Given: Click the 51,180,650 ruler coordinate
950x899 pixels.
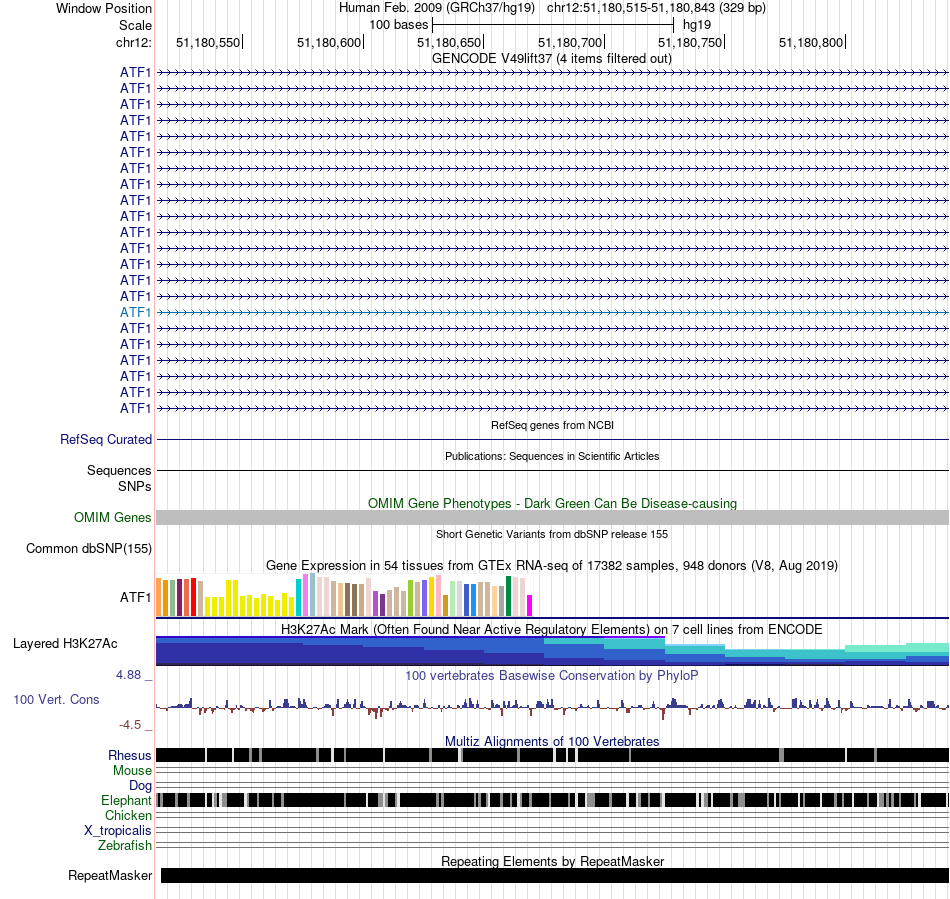Looking at the screenshot, I should [449, 42].
